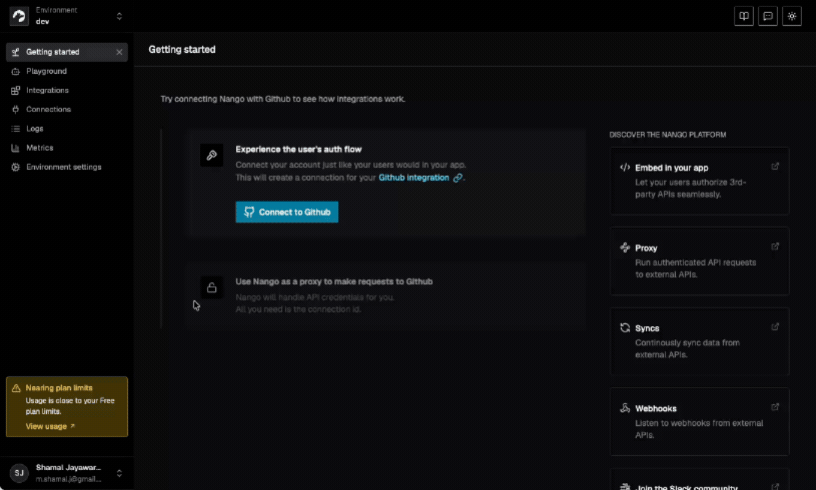The width and height of the screenshot is (816, 490).
Task: Click the SJ user avatar
Action: (x=19, y=473)
